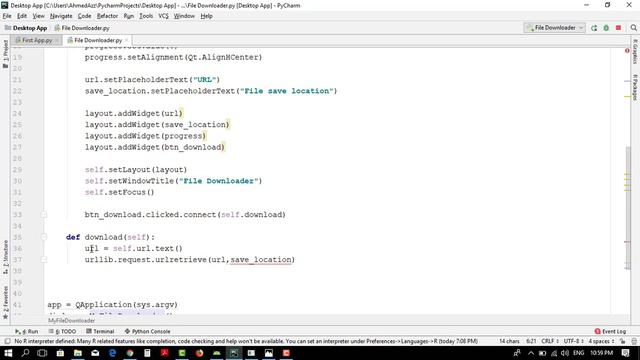Image resolution: width=640 pixels, height=360 pixels.
Task: Close the File Downloader.py tab
Action: click(x=127, y=40)
